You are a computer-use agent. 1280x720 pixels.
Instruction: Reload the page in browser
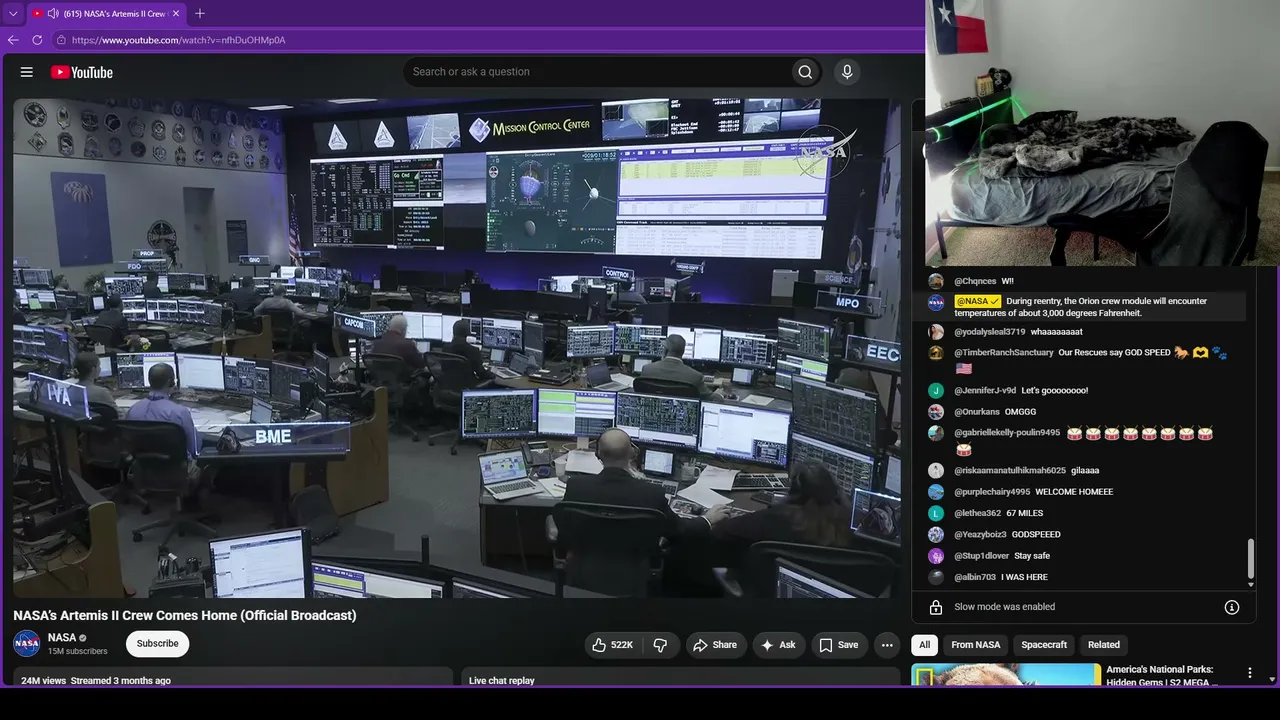tap(37, 40)
